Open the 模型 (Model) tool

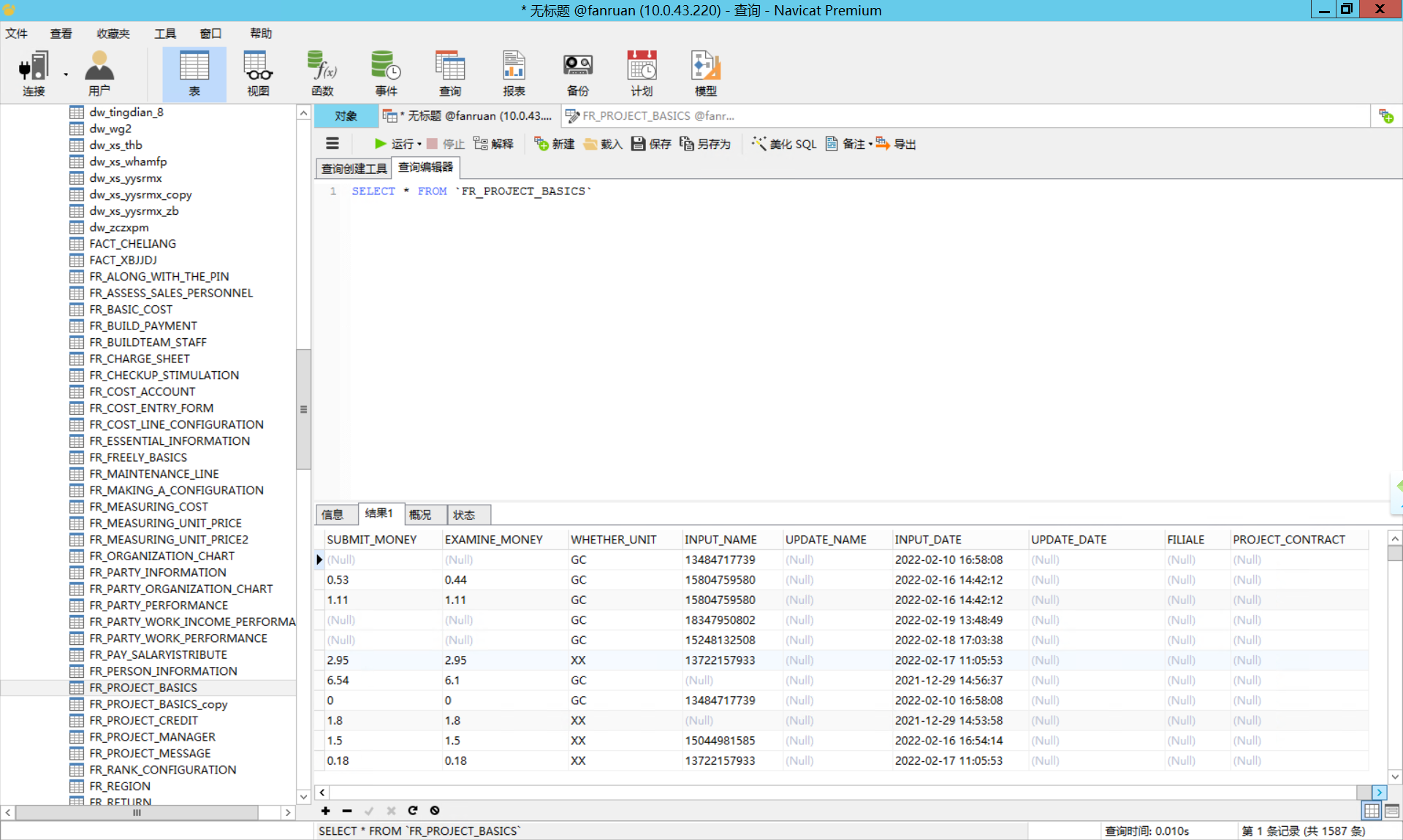[x=706, y=73]
